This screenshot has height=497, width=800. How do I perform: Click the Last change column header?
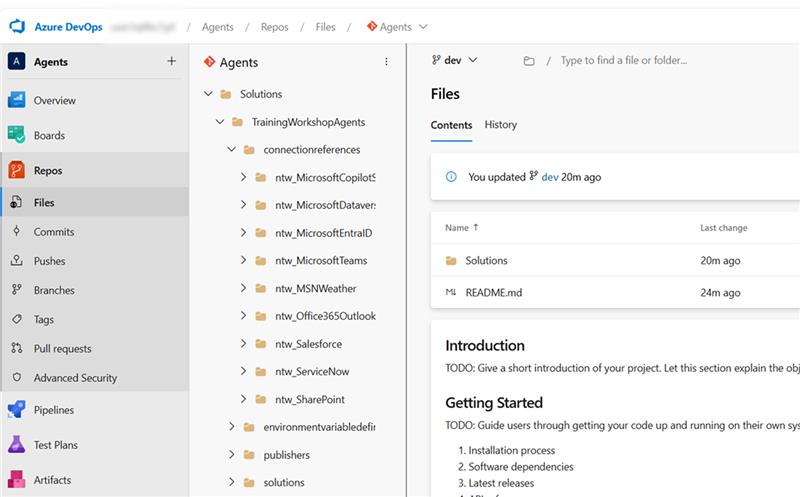point(723,228)
